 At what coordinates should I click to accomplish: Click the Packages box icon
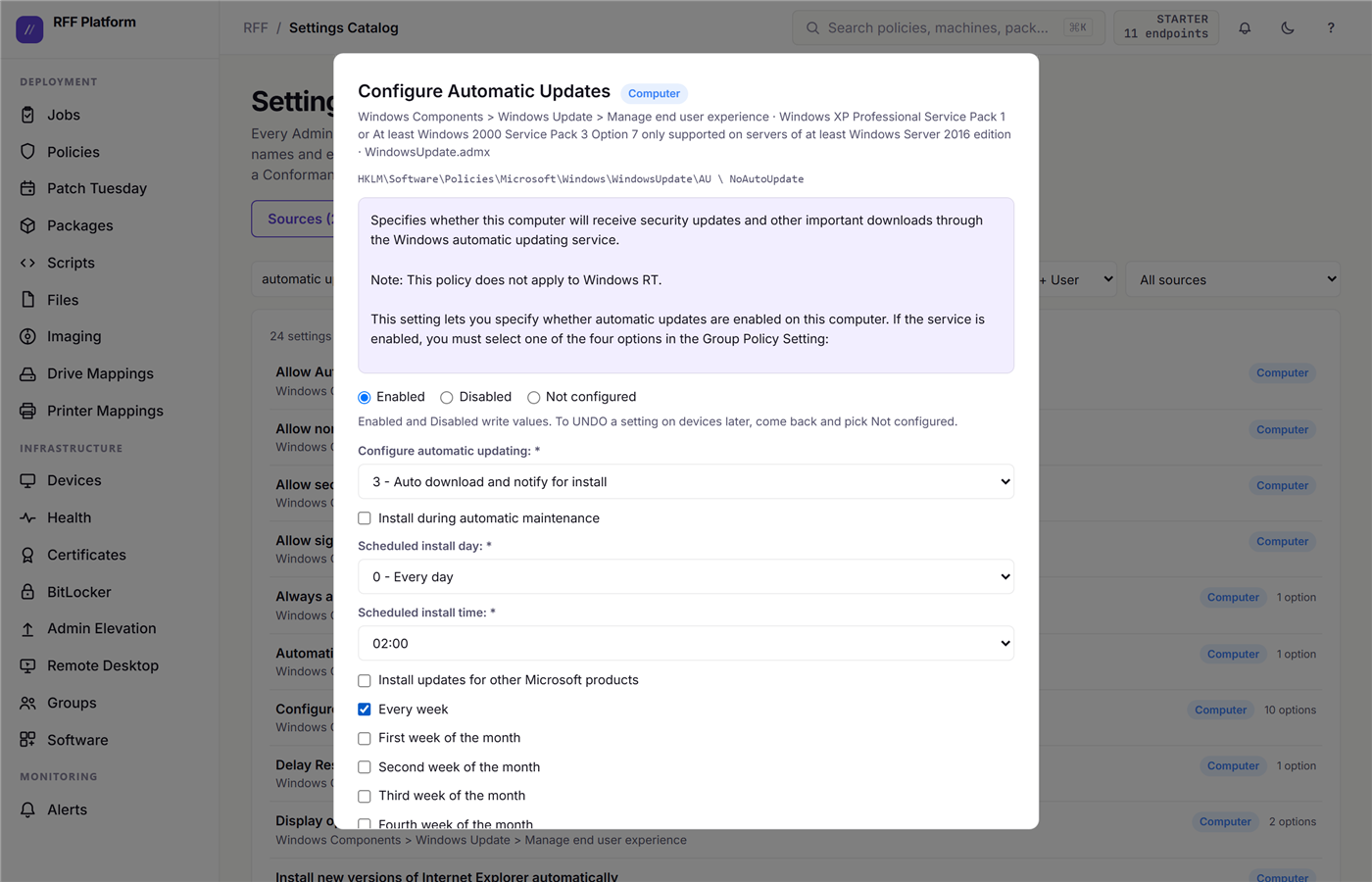(x=27, y=225)
